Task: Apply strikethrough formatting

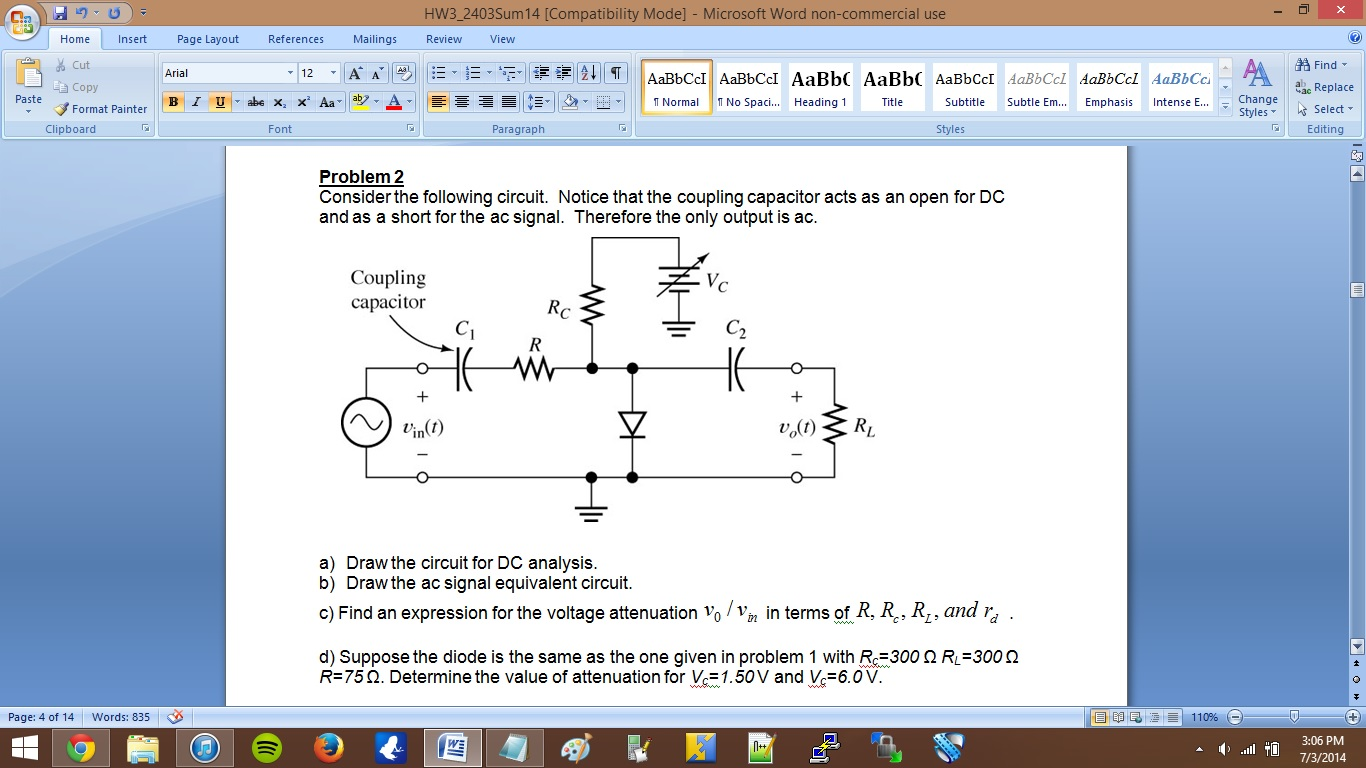Action: point(256,102)
